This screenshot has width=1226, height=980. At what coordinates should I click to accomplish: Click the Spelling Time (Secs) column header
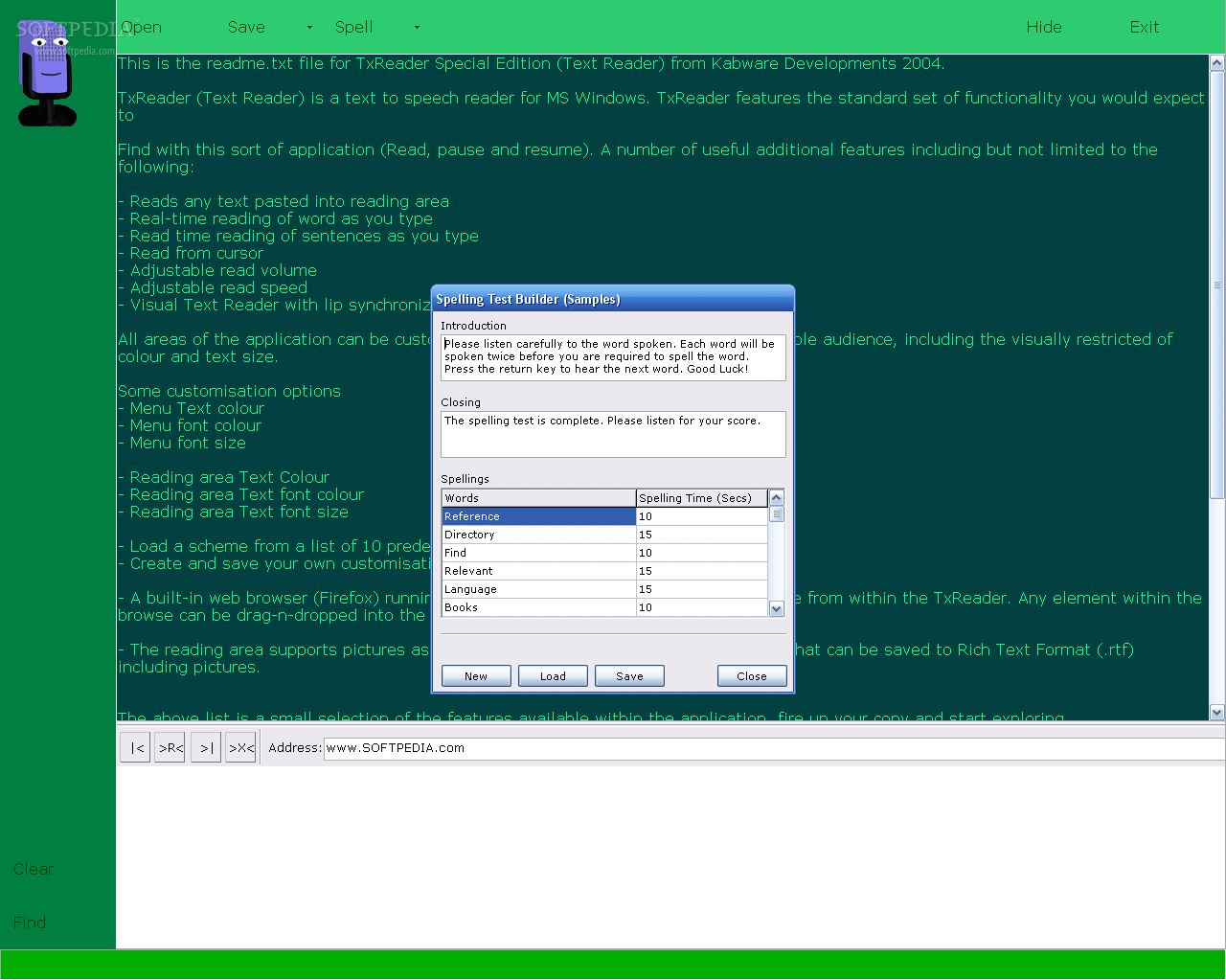702,498
